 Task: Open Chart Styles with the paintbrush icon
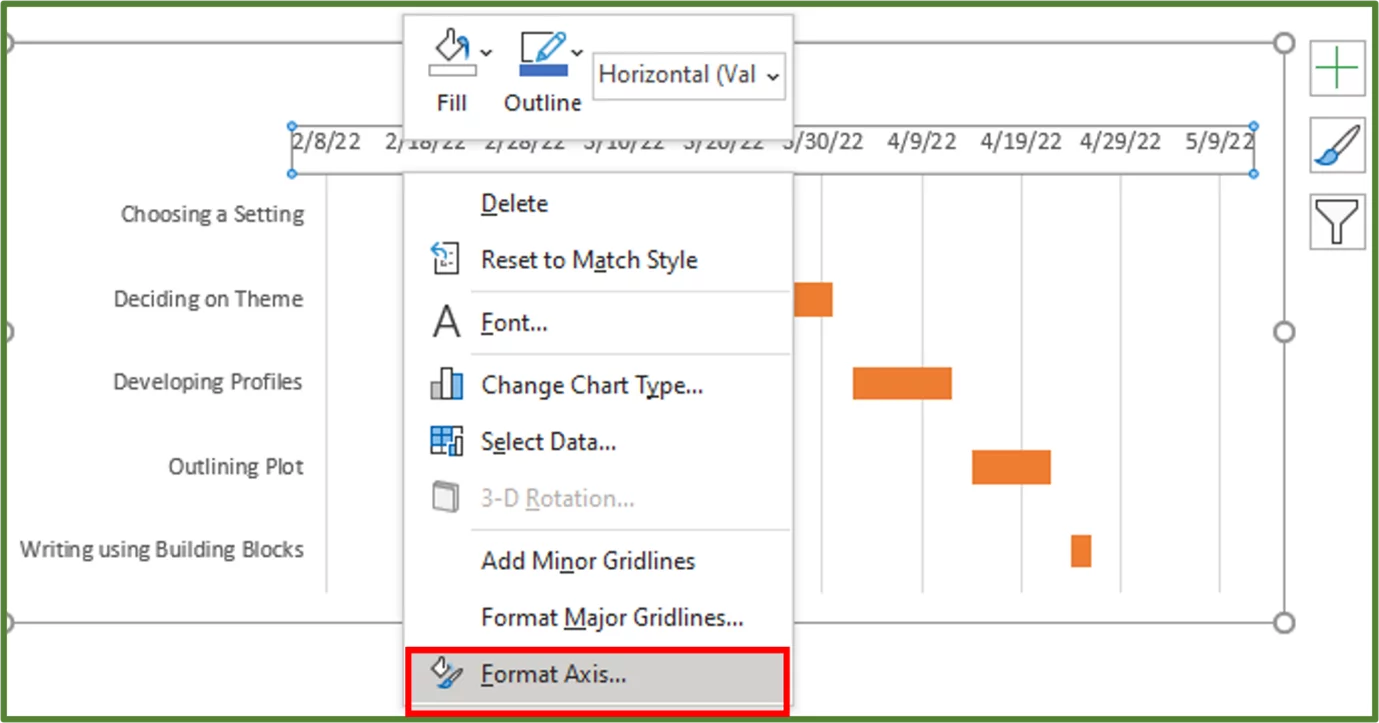(1337, 144)
